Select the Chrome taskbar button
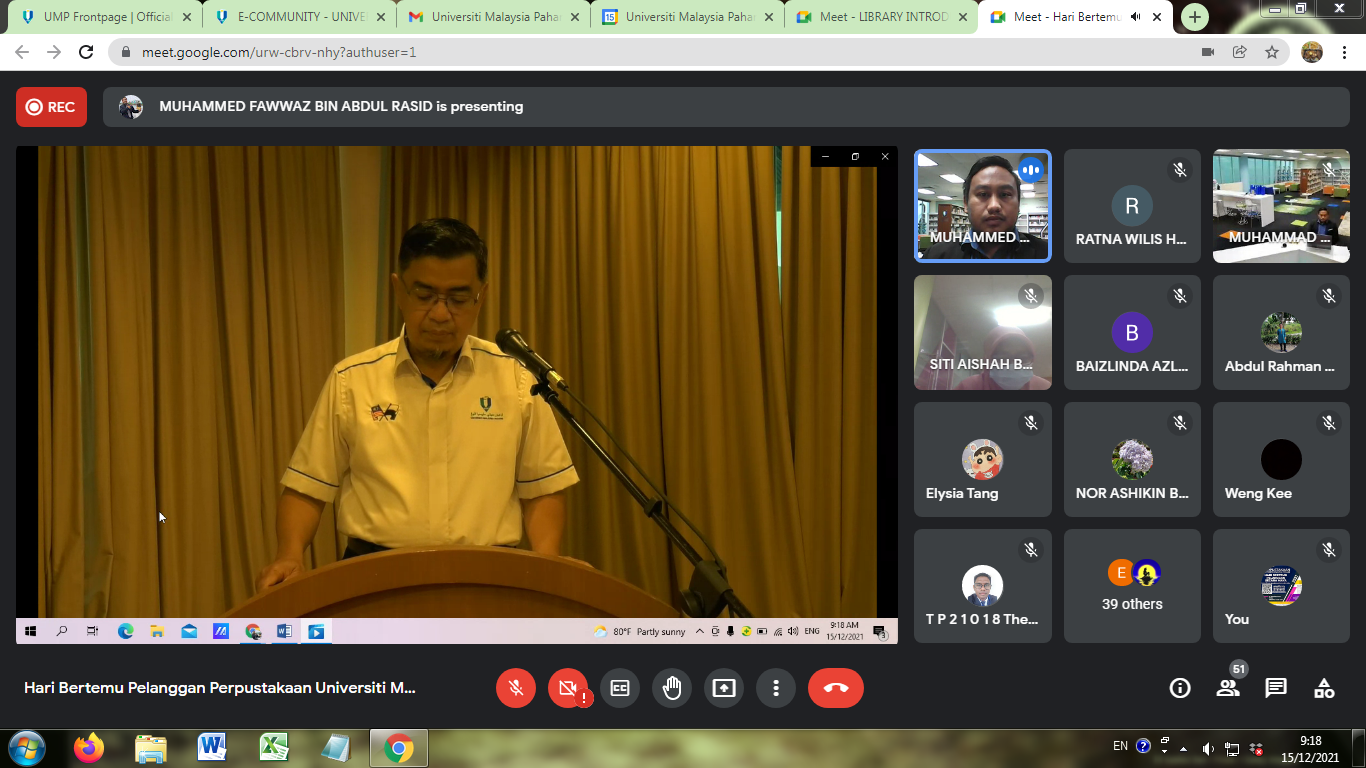The width and height of the screenshot is (1366, 768). coord(399,748)
